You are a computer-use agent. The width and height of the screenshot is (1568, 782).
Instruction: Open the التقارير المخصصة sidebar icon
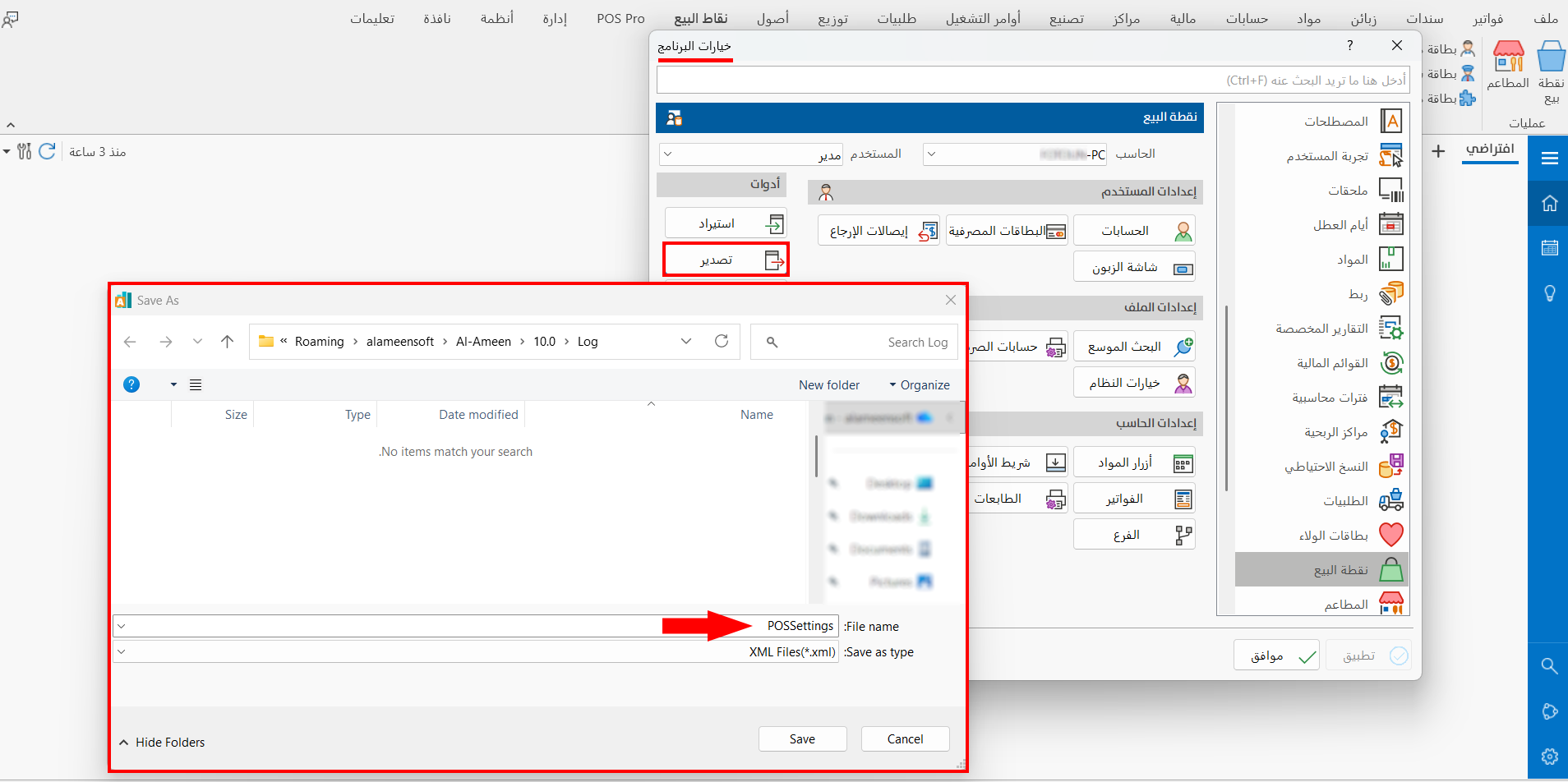pyautogui.click(x=1392, y=328)
